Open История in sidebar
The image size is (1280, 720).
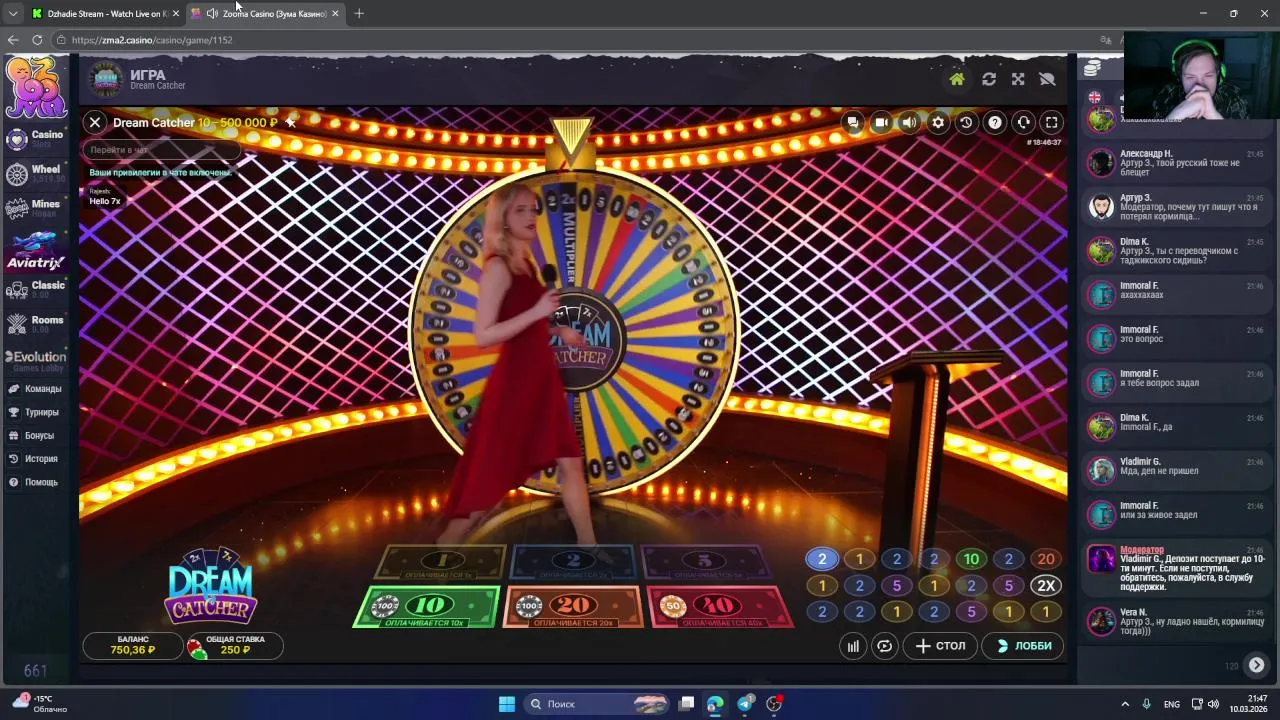tap(36, 459)
